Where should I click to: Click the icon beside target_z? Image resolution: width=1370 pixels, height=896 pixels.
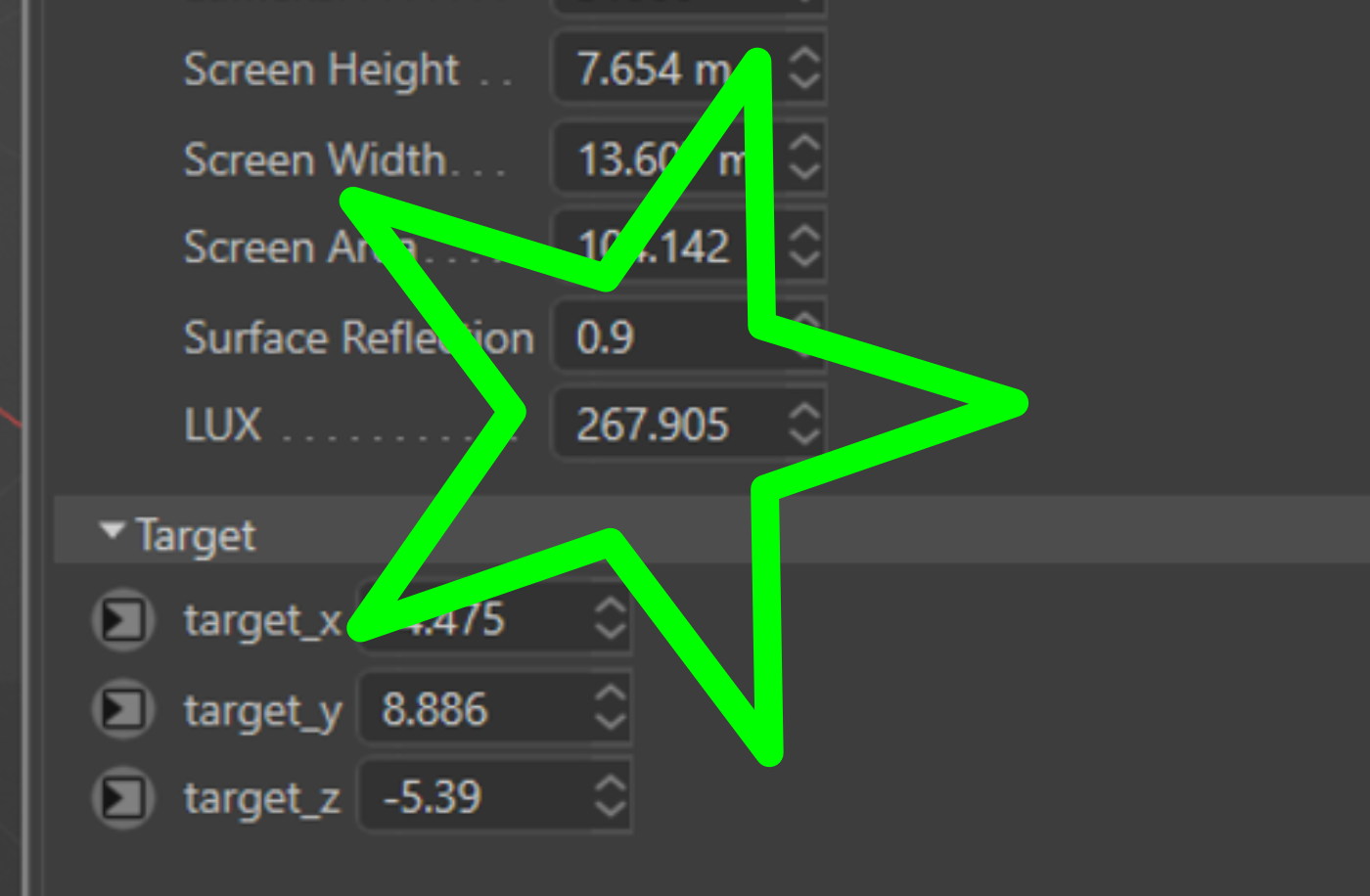click(x=123, y=798)
